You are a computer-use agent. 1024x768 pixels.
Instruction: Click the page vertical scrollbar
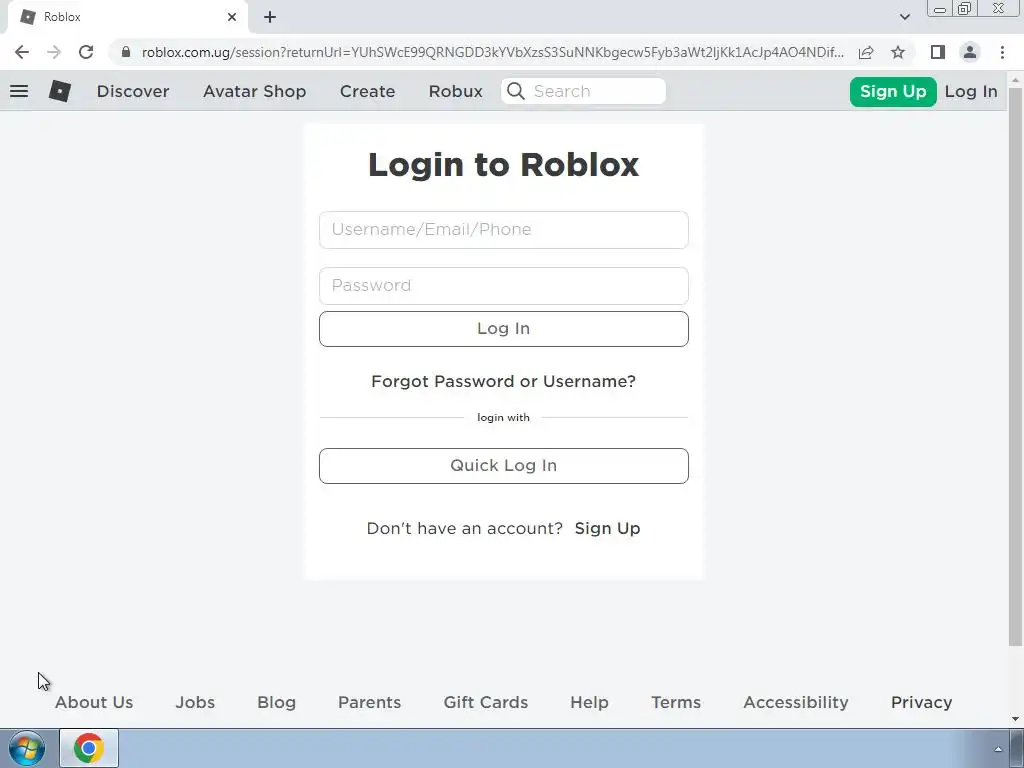(x=1015, y=366)
